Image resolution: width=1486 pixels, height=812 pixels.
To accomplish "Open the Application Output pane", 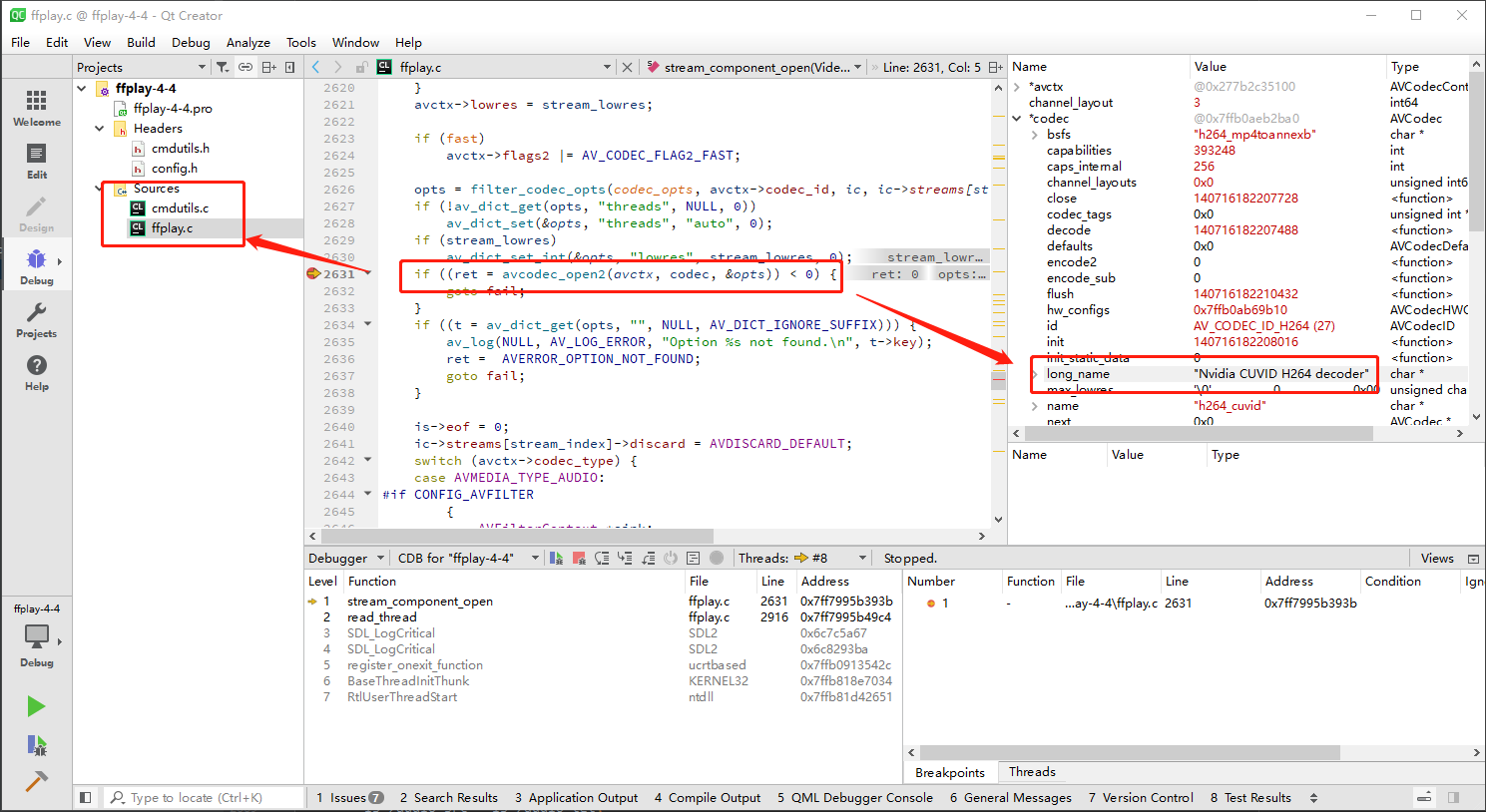I will 576,797.
